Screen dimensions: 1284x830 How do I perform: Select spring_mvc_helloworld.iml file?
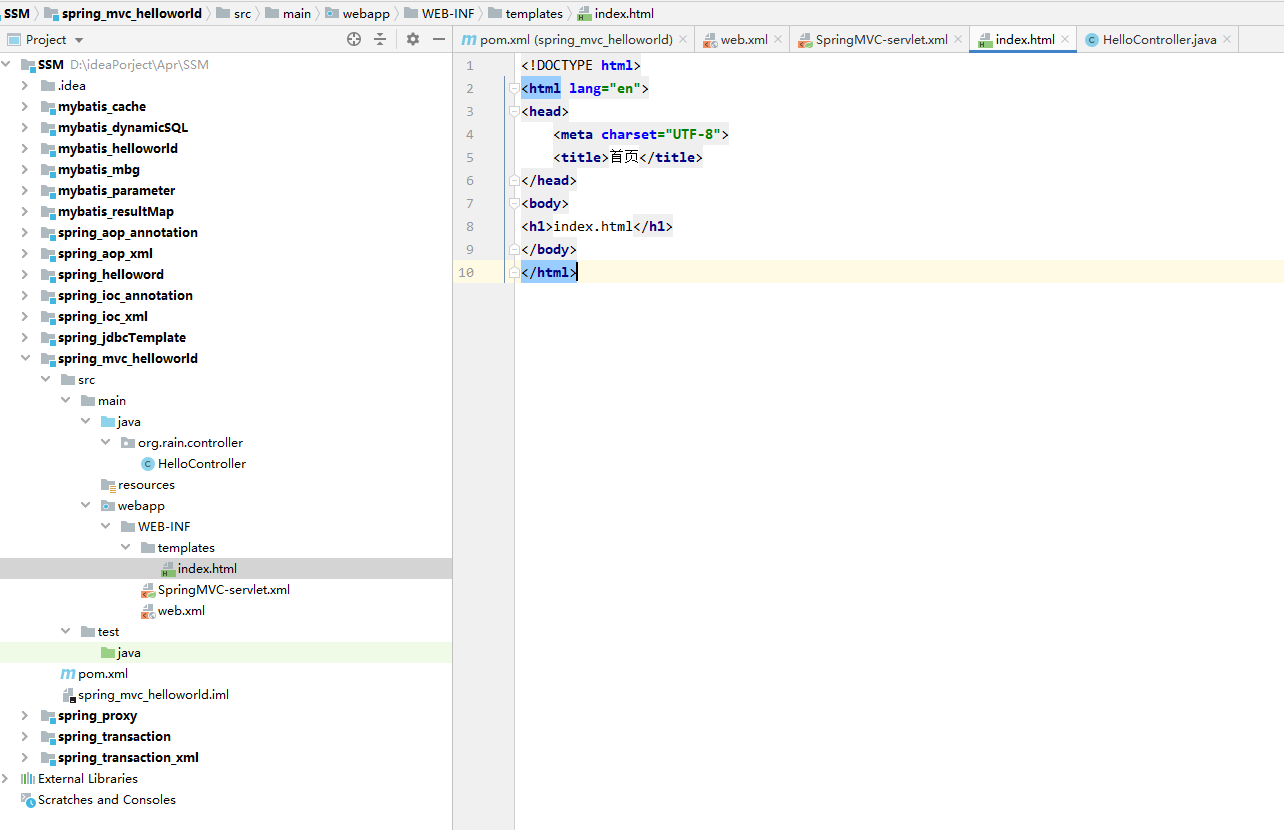154,694
